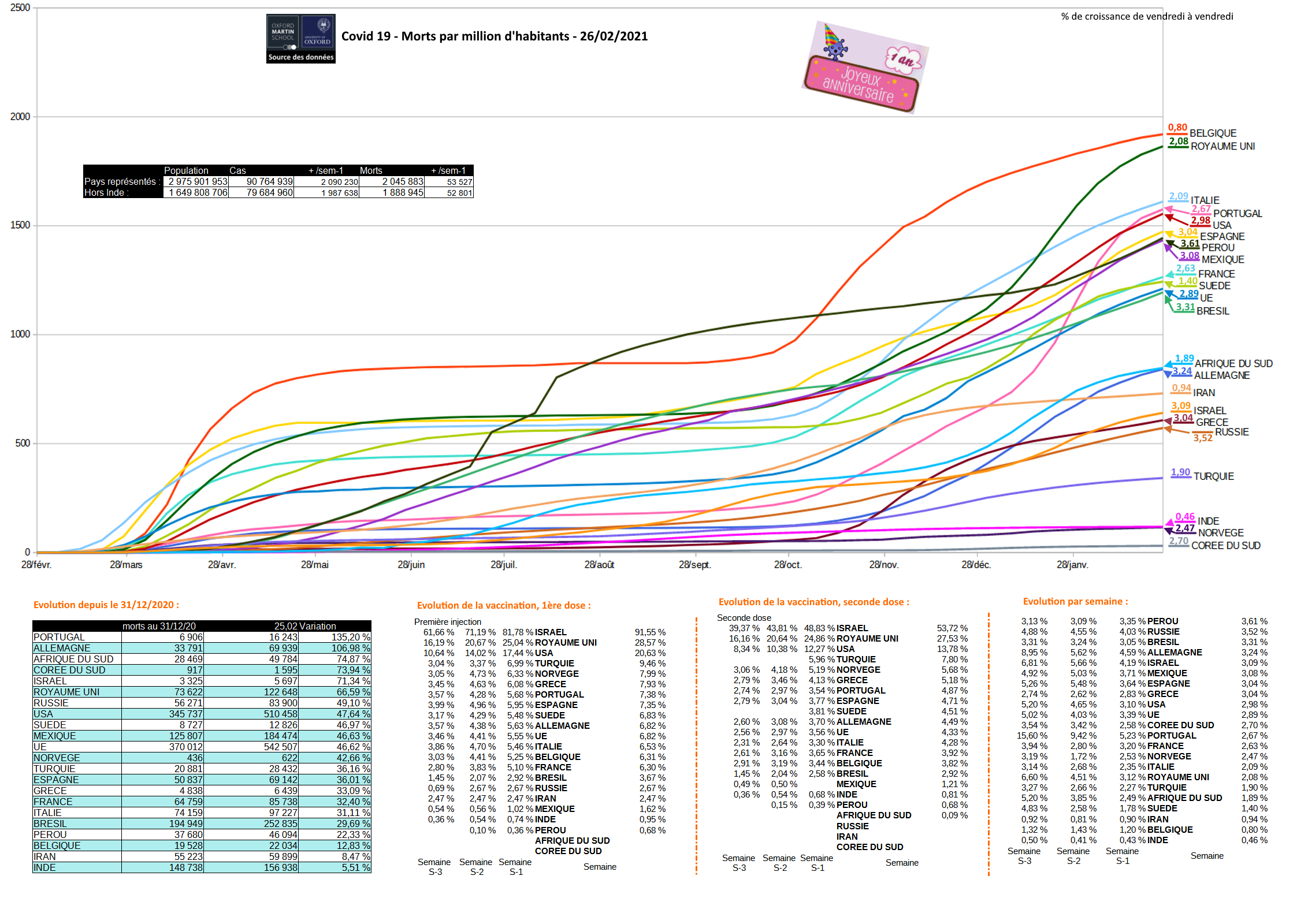Click the ISRAEL first-dose vaccination row
The height and width of the screenshot is (924, 1297).
tap(550, 632)
